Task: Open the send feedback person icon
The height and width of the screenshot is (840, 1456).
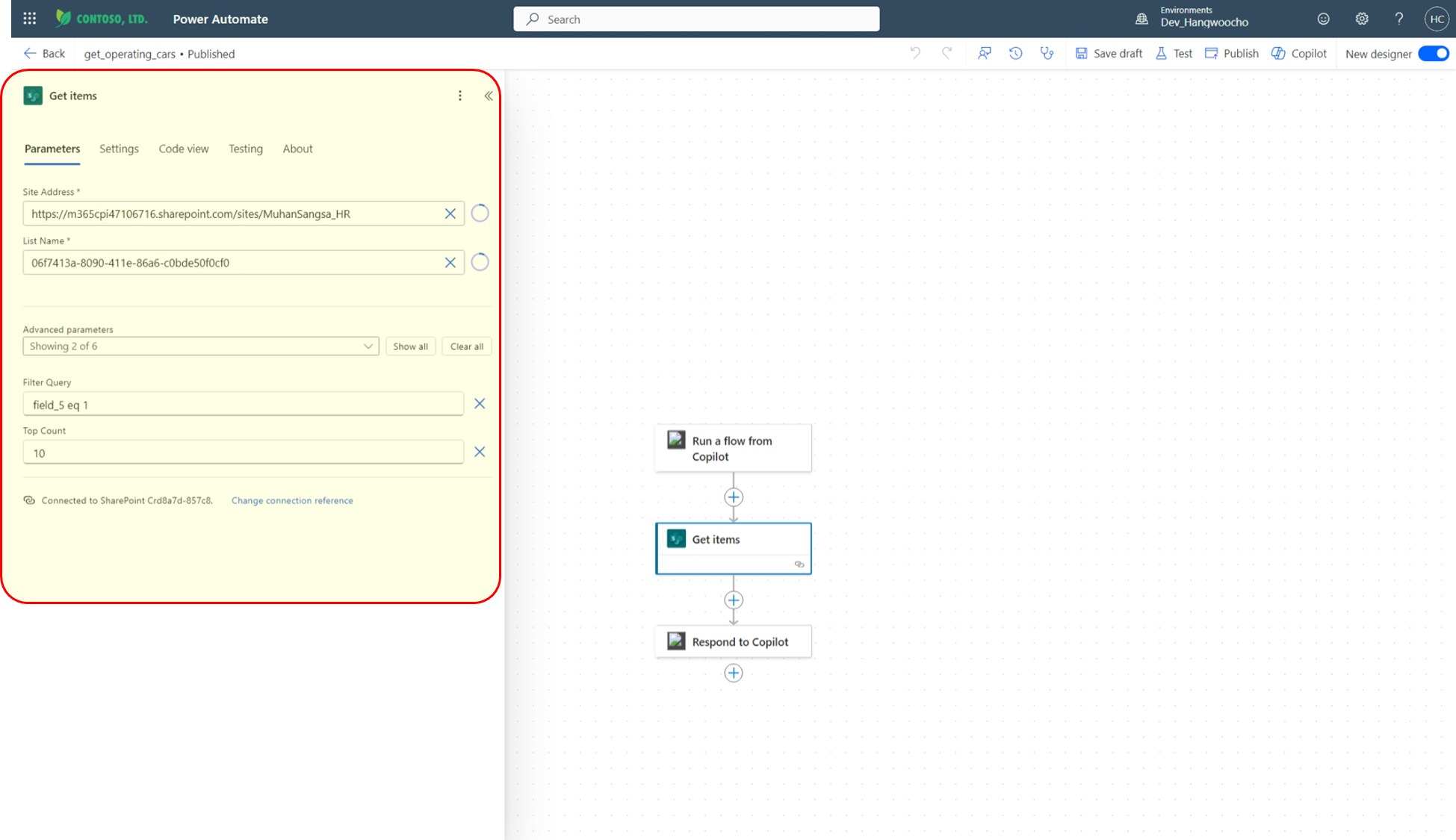Action: [x=985, y=53]
